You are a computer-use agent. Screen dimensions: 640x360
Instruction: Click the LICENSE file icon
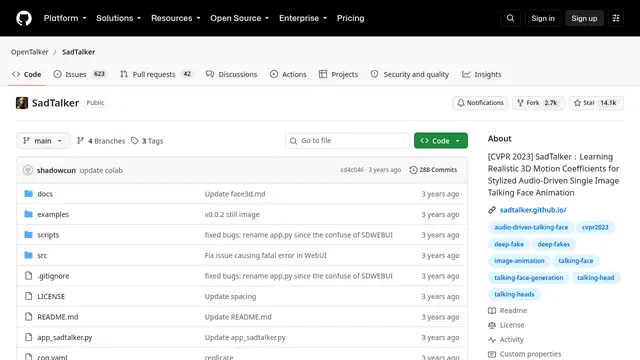(x=28, y=296)
